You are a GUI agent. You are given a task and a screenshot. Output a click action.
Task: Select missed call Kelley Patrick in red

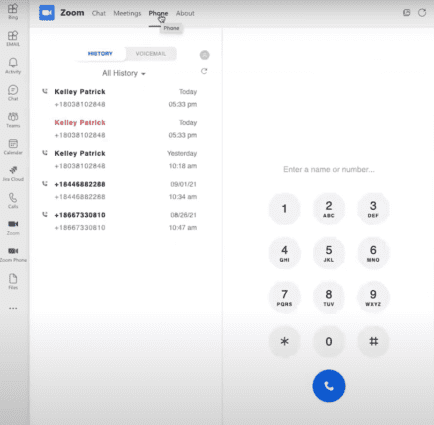coord(80,123)
